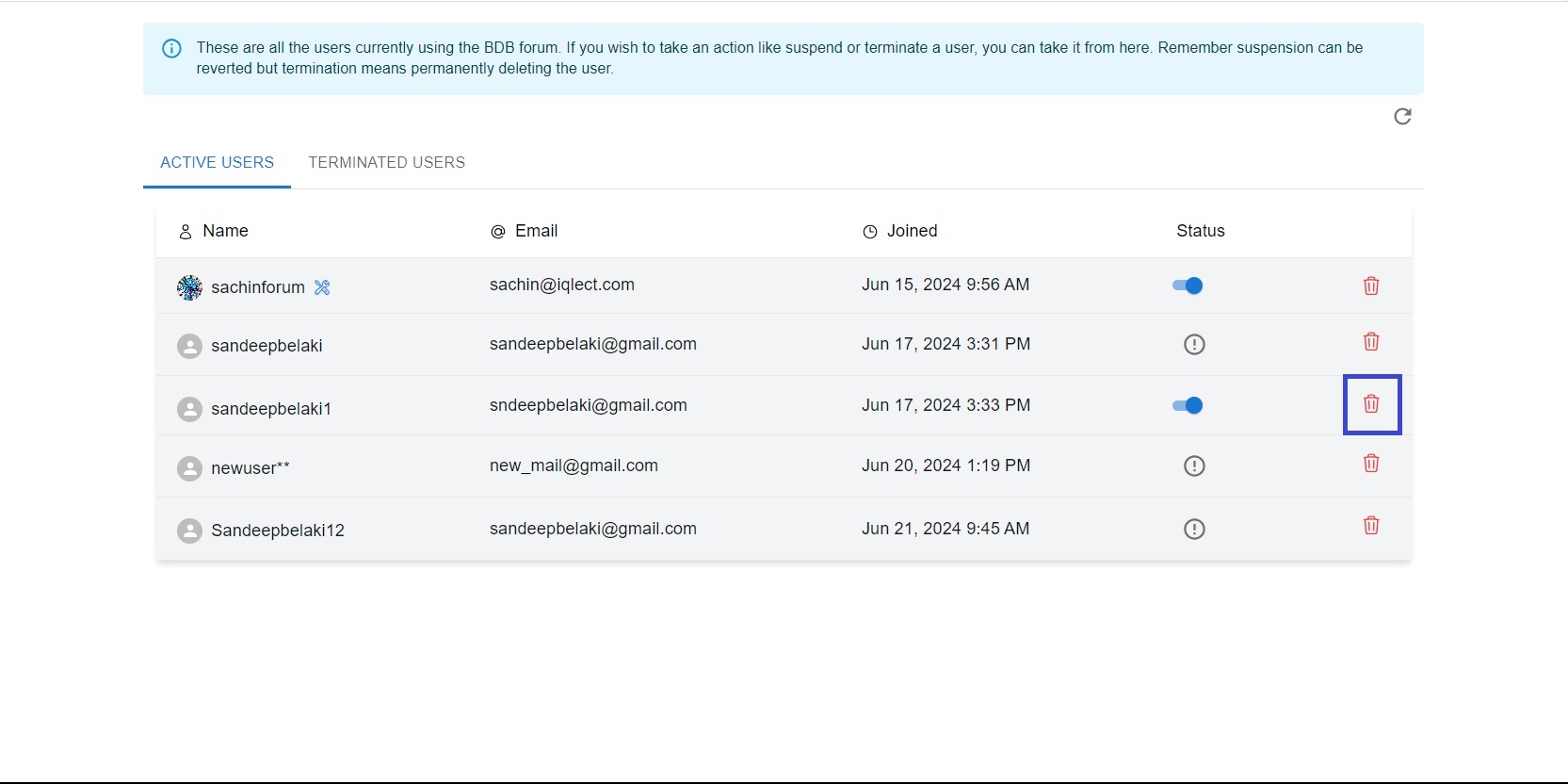Click avatar icon of newuser**
1568x784 pixels.
click(x=189, y=468)
